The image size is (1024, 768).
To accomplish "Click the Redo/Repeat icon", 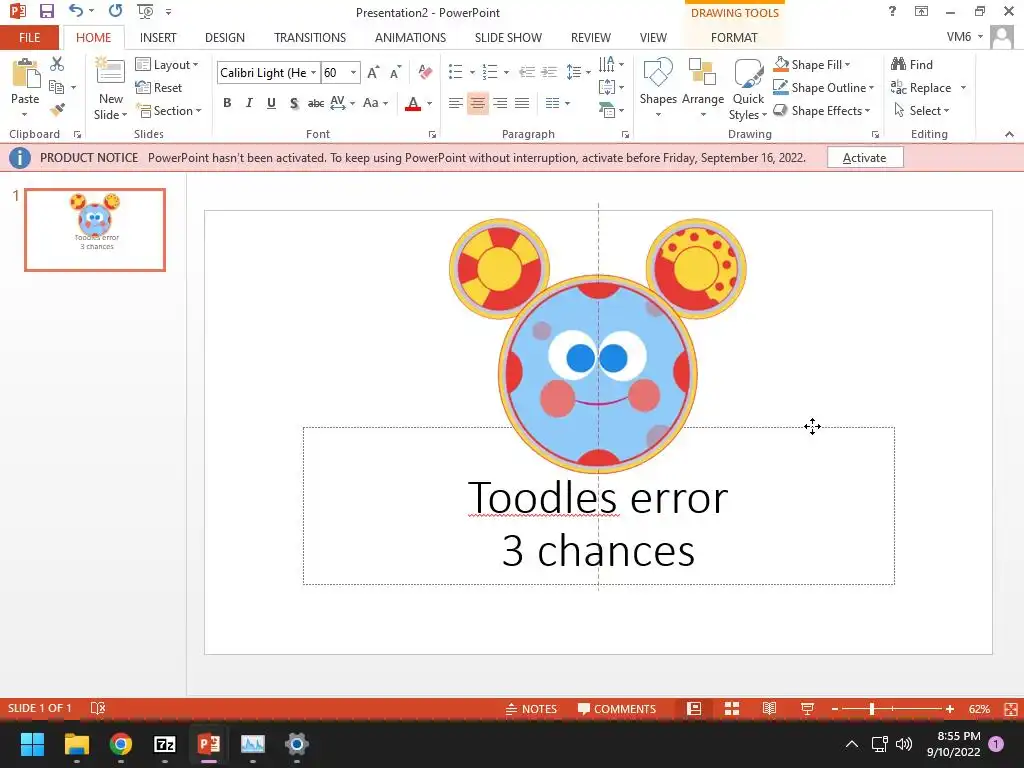I will tap(116, 11).
